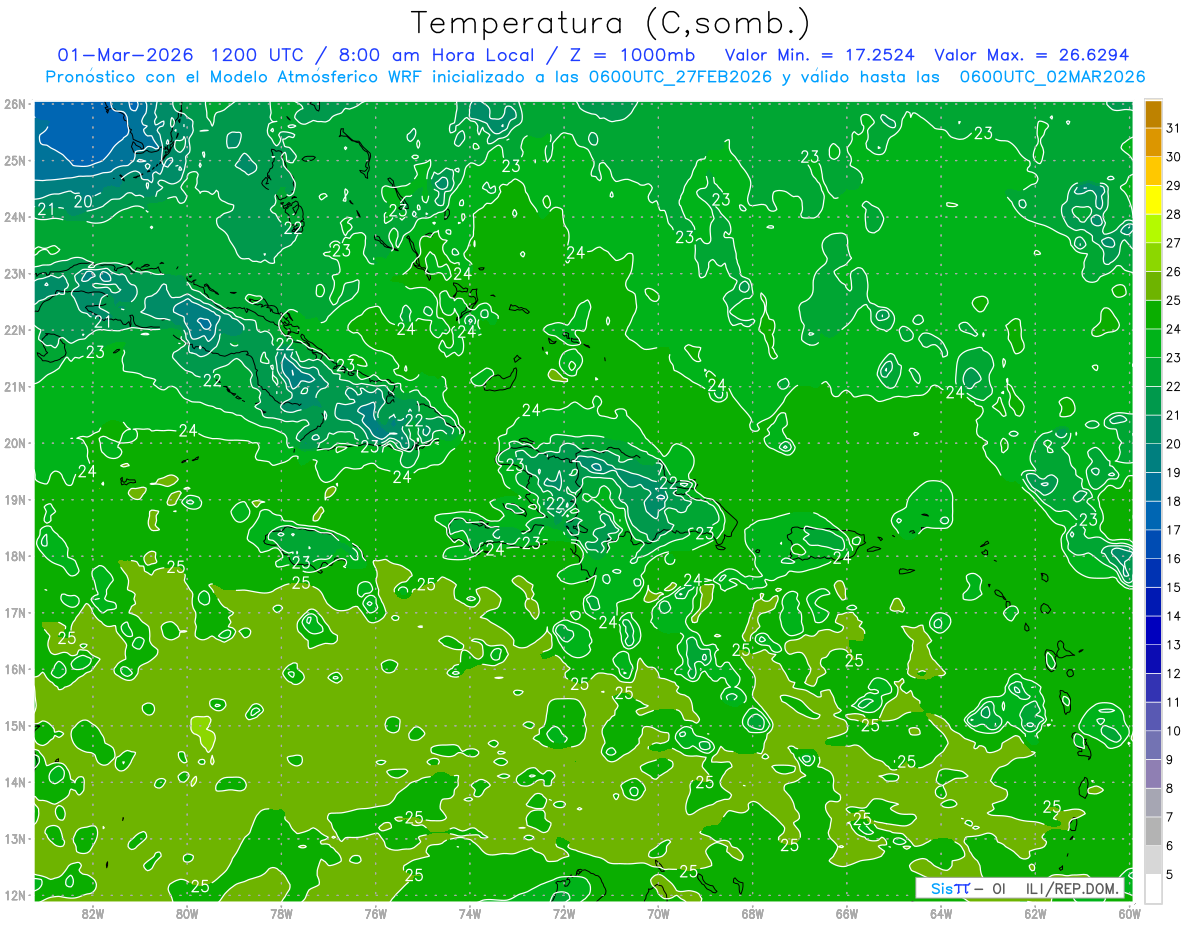Click the colorbar label 15
The height and width of the screenshot is (927, 1200).
[1172, 587]
